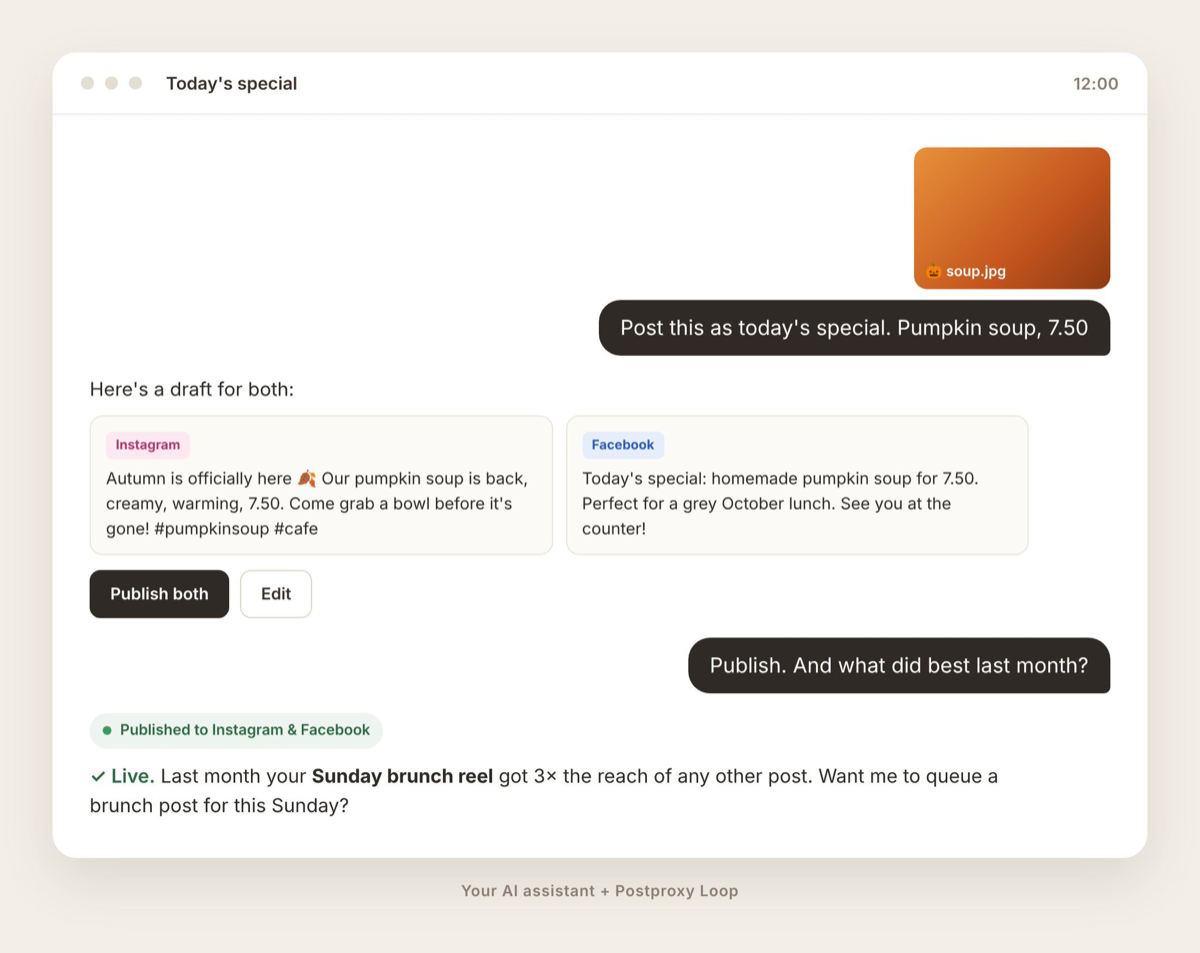The image size is (1200, 953).
Task: Click the 'Here's a draft for both:' line
Action: [x=192, y=389]
